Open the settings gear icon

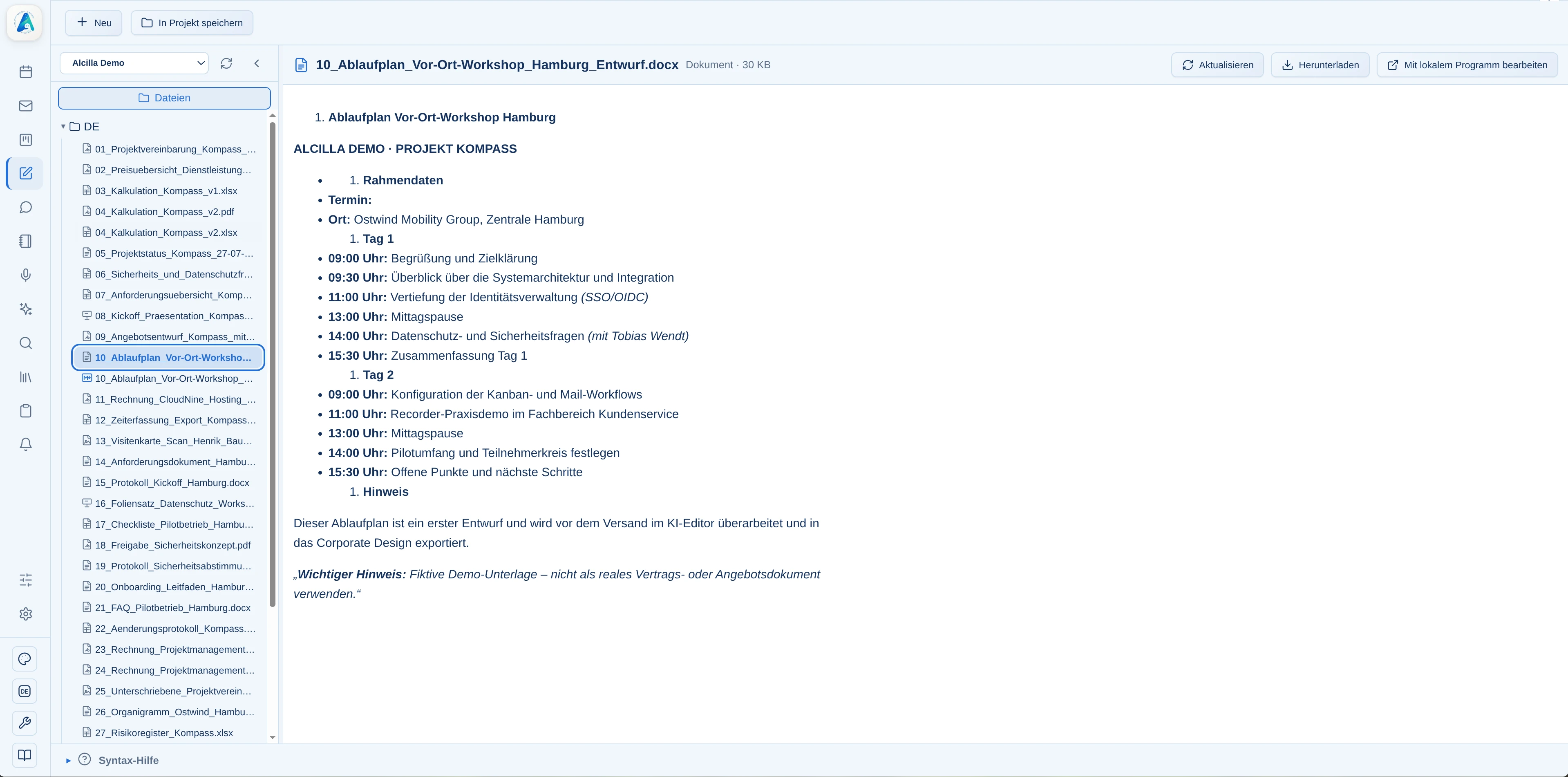(x=26, y=614)
